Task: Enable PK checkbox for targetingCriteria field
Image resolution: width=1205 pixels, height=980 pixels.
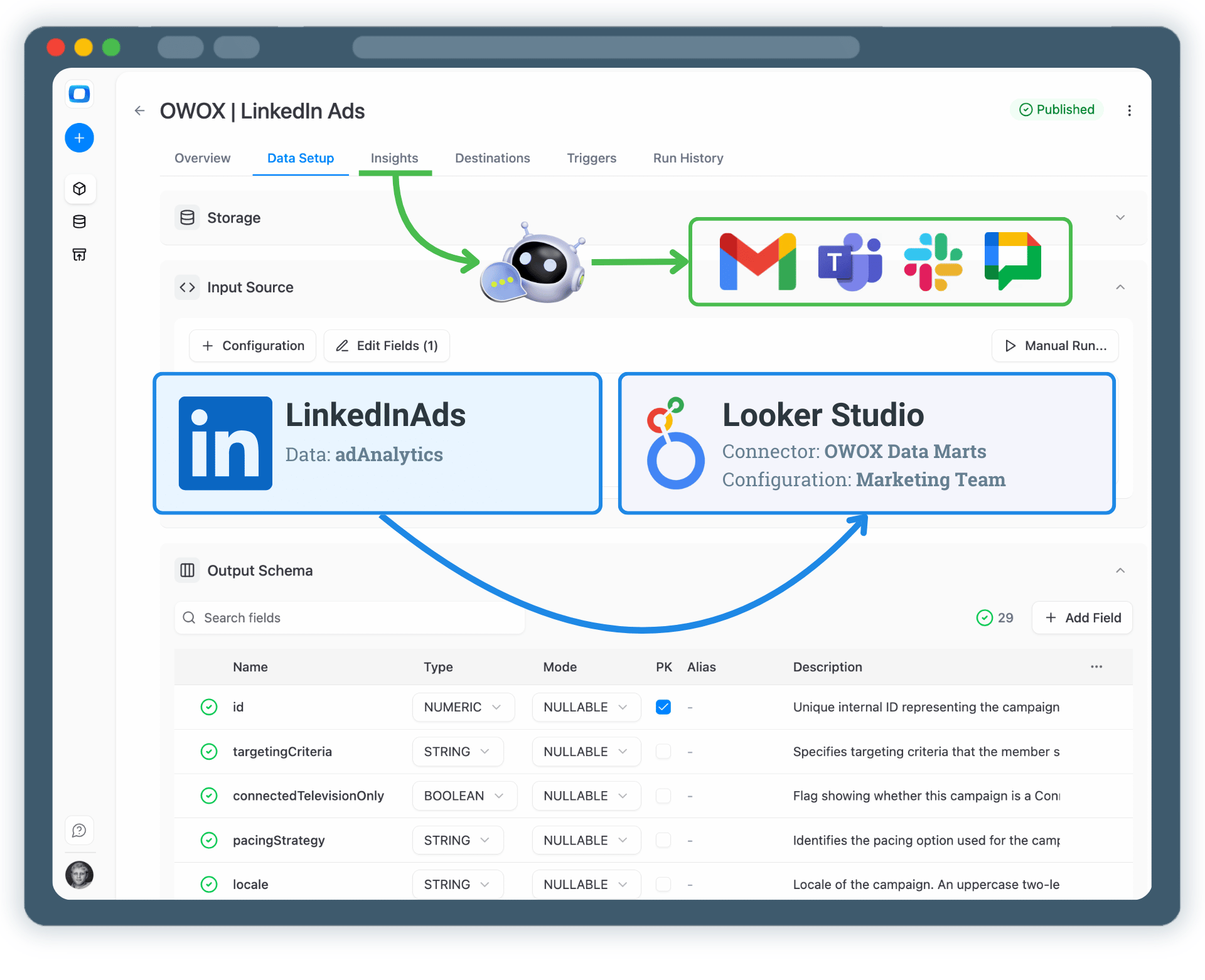Action: click(663, 752)
